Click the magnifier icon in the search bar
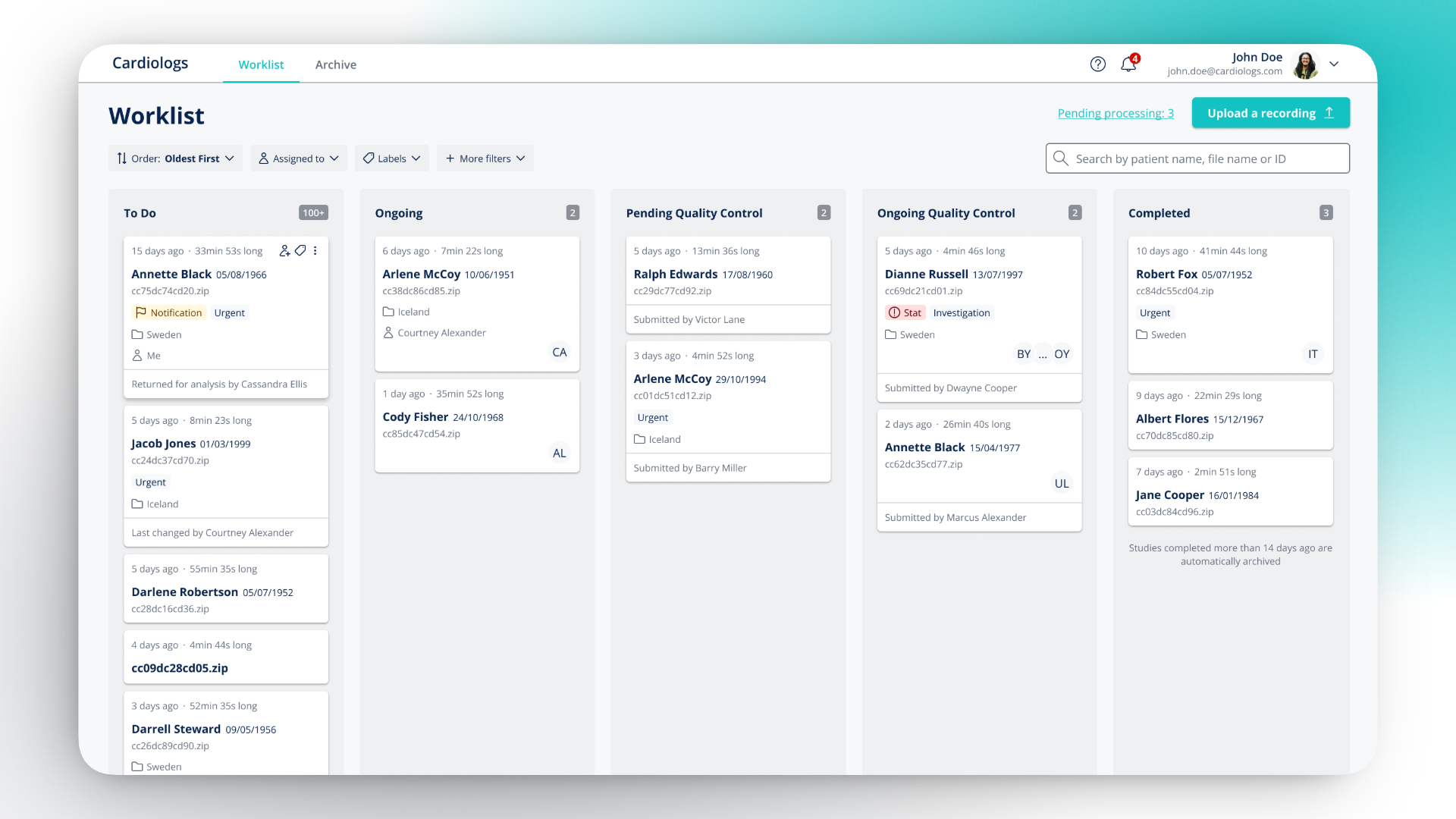This screenshot has width=1456, height=819. point(1060,158)
